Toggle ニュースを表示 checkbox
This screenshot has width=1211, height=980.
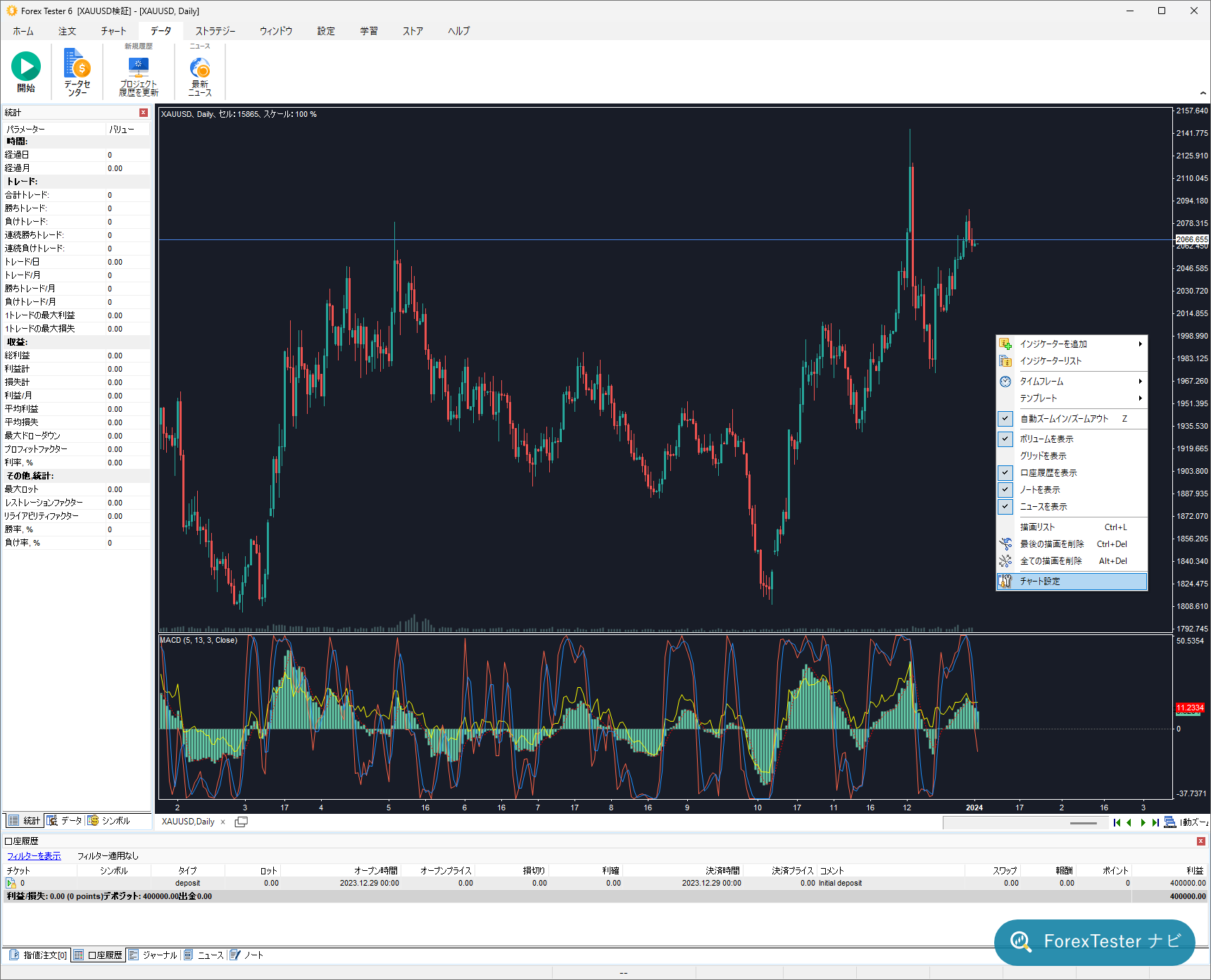(x=1005, y=507)
